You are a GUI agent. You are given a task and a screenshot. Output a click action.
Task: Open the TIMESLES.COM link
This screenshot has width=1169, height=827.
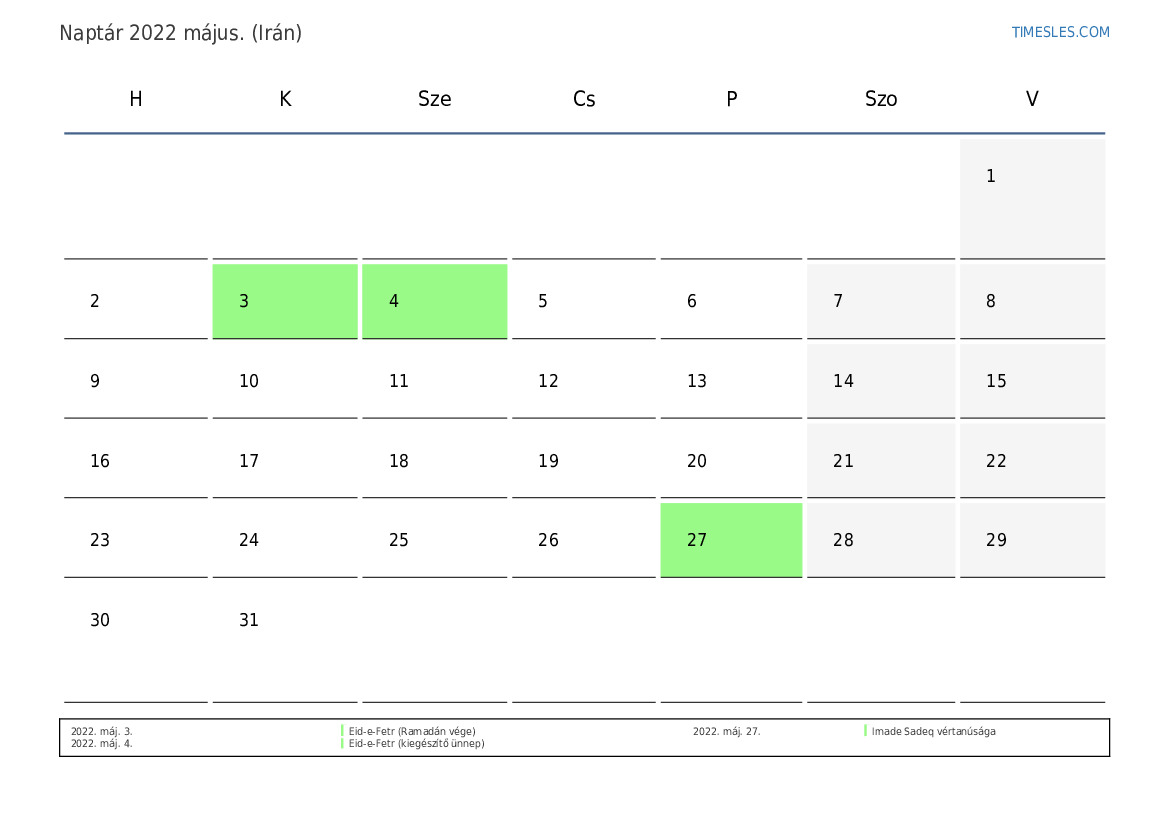pos(1060,32)
